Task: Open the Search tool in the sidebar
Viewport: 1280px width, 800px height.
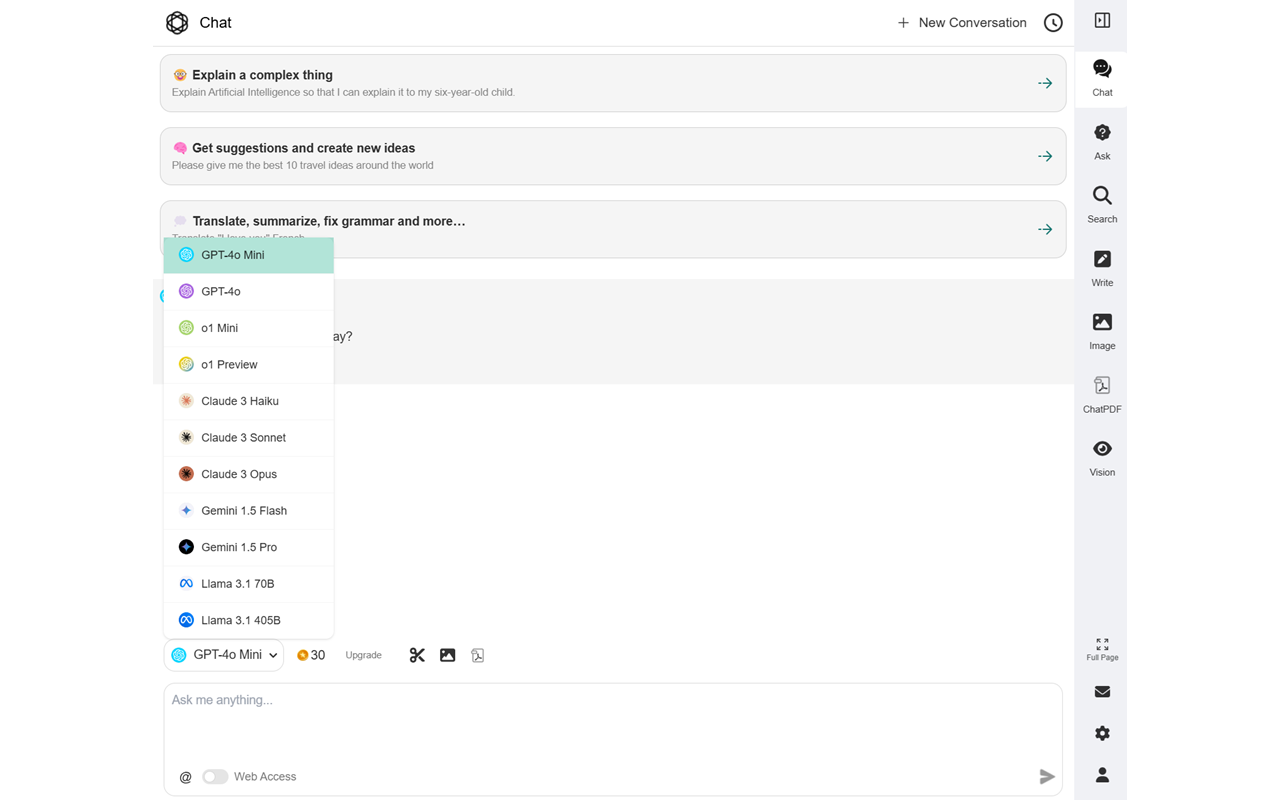Action: [x=1101, y=205]
